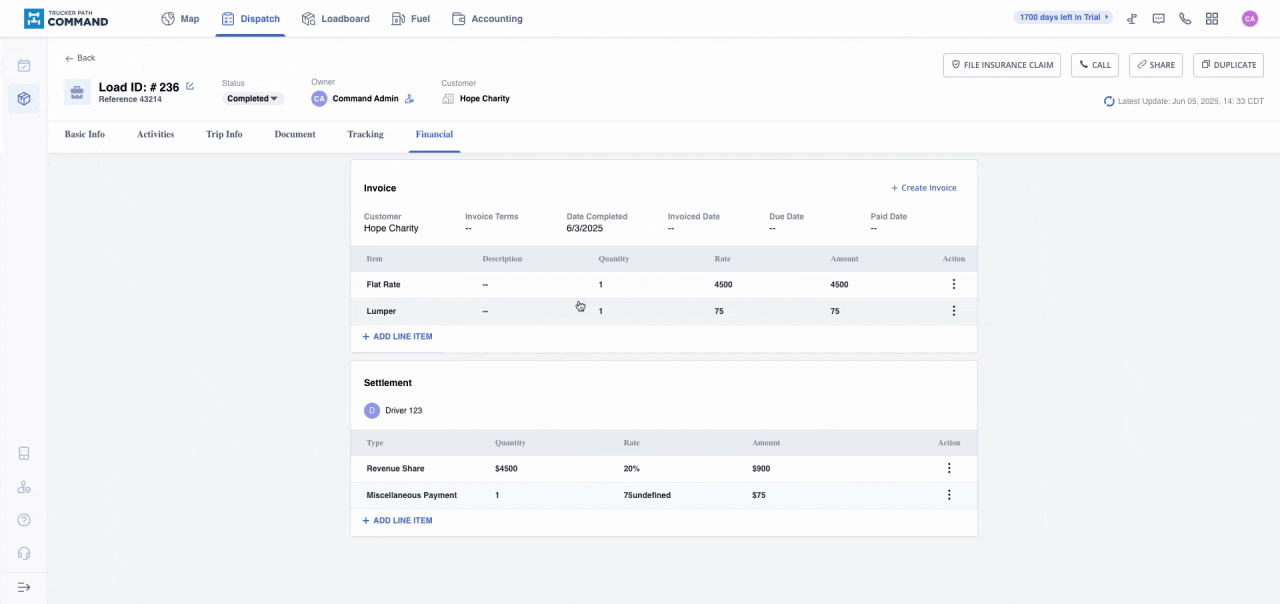Select the loads box icon in sidebar
This screenshot has width=1280, height=604.
(24, 98)
